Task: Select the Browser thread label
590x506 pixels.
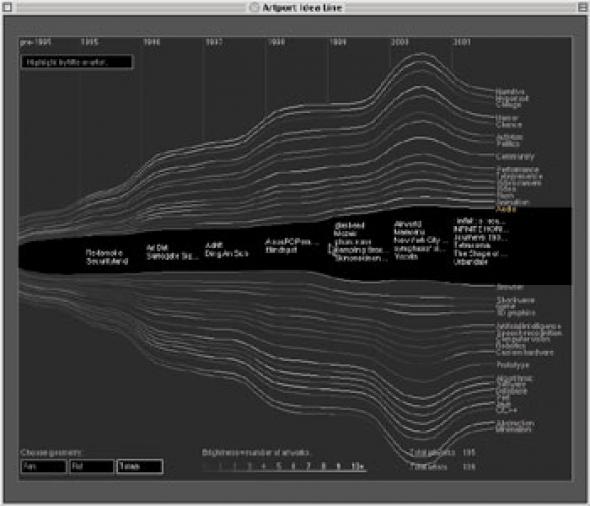Action: 510,287
